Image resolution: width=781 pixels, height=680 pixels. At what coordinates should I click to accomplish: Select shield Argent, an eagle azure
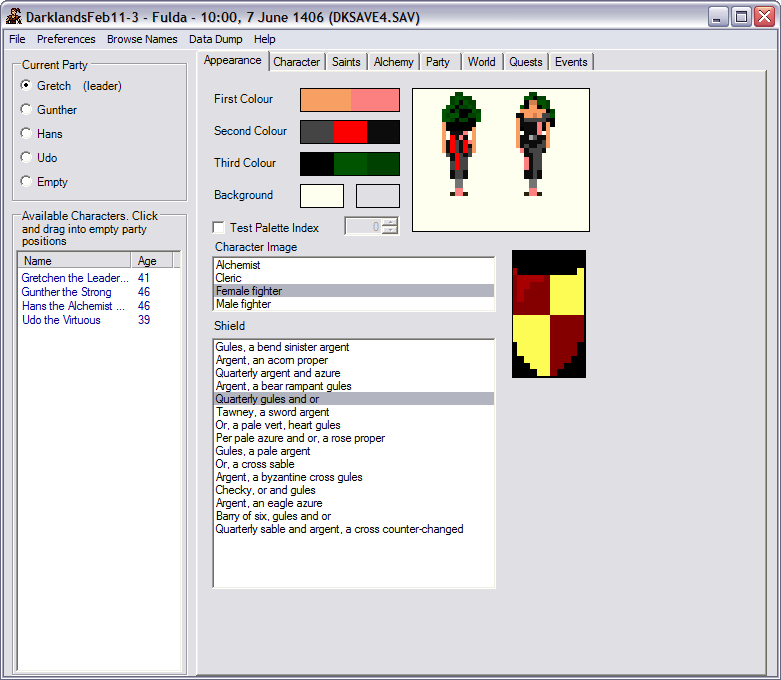(354, 503)
